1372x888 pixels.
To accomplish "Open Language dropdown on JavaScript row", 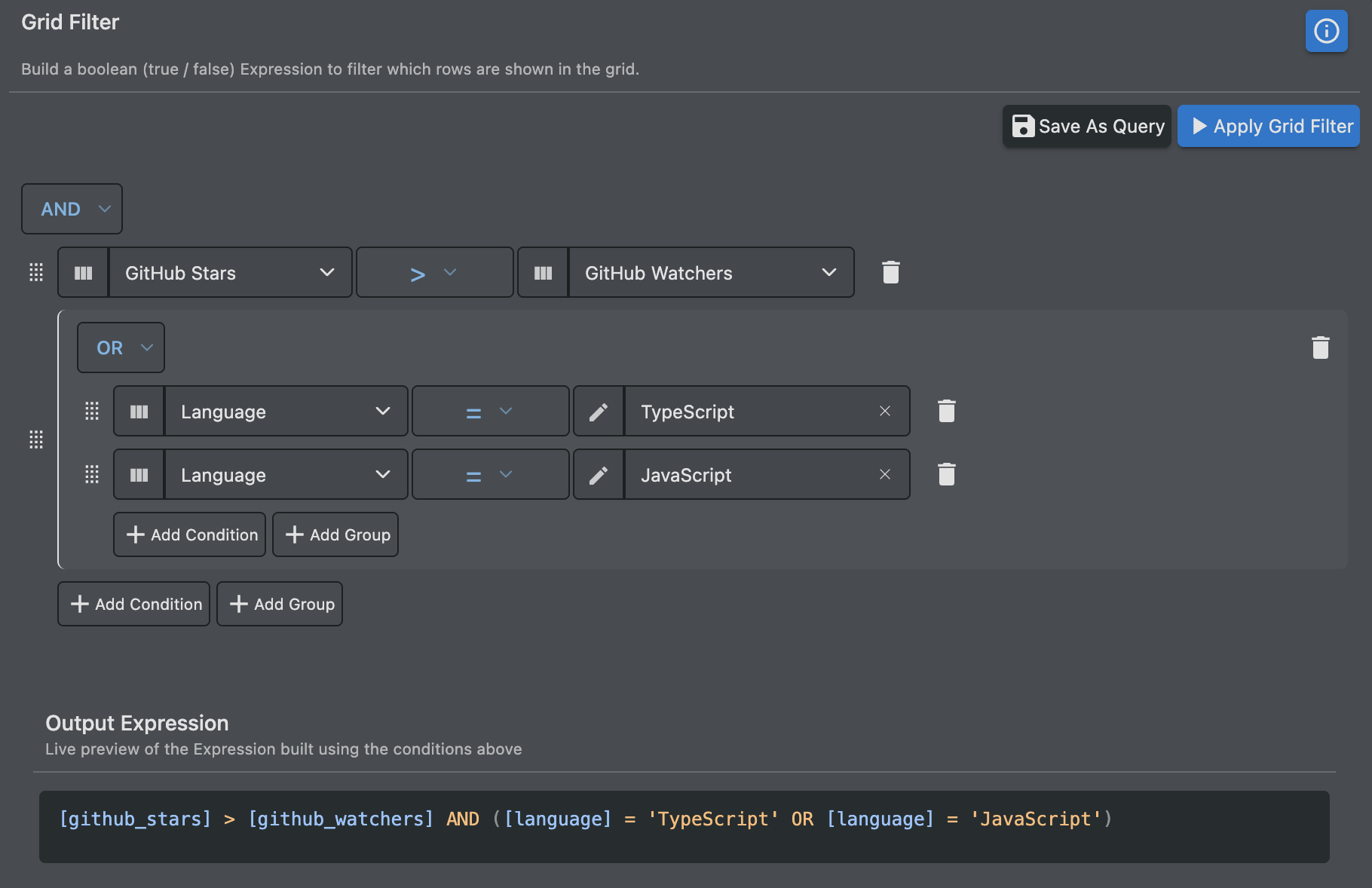I will coord(286,474).
